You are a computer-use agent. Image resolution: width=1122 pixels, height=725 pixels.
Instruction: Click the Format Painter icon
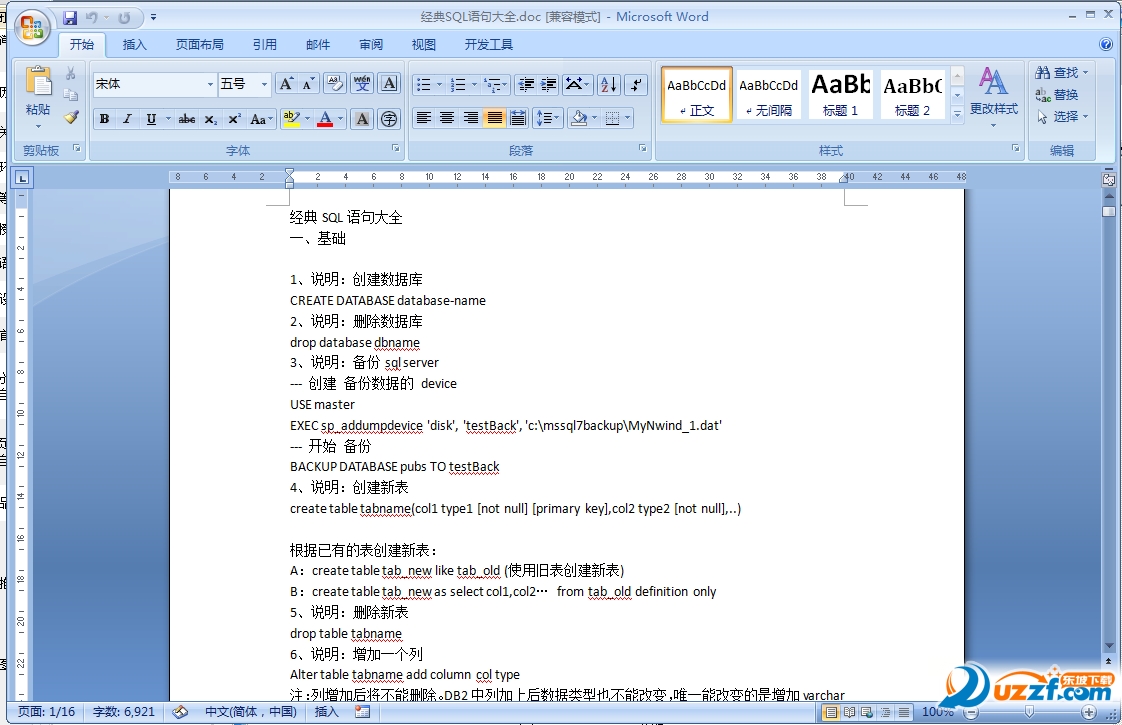coord(70,118)
